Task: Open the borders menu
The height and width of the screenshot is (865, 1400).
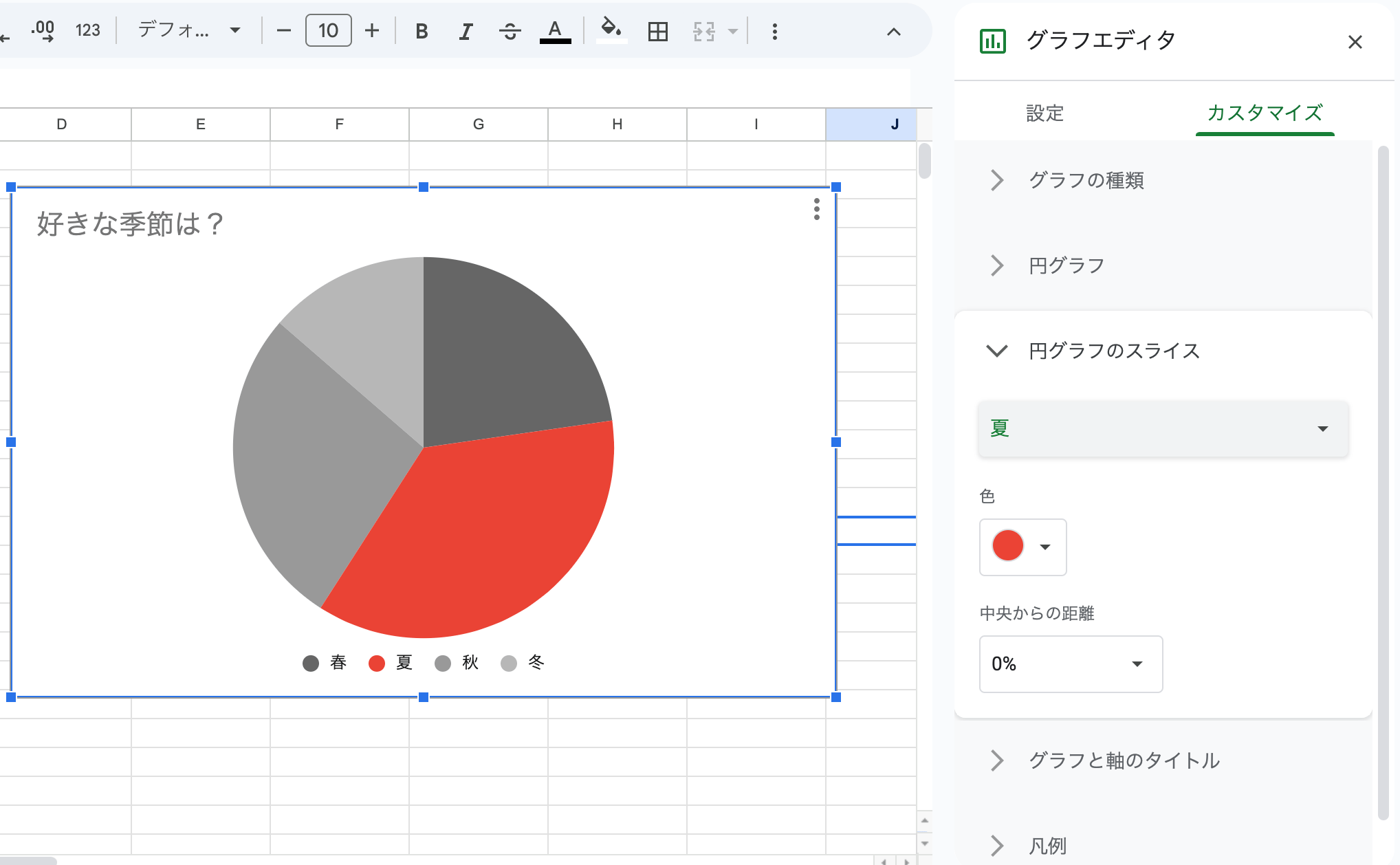Action: point(657,31)
